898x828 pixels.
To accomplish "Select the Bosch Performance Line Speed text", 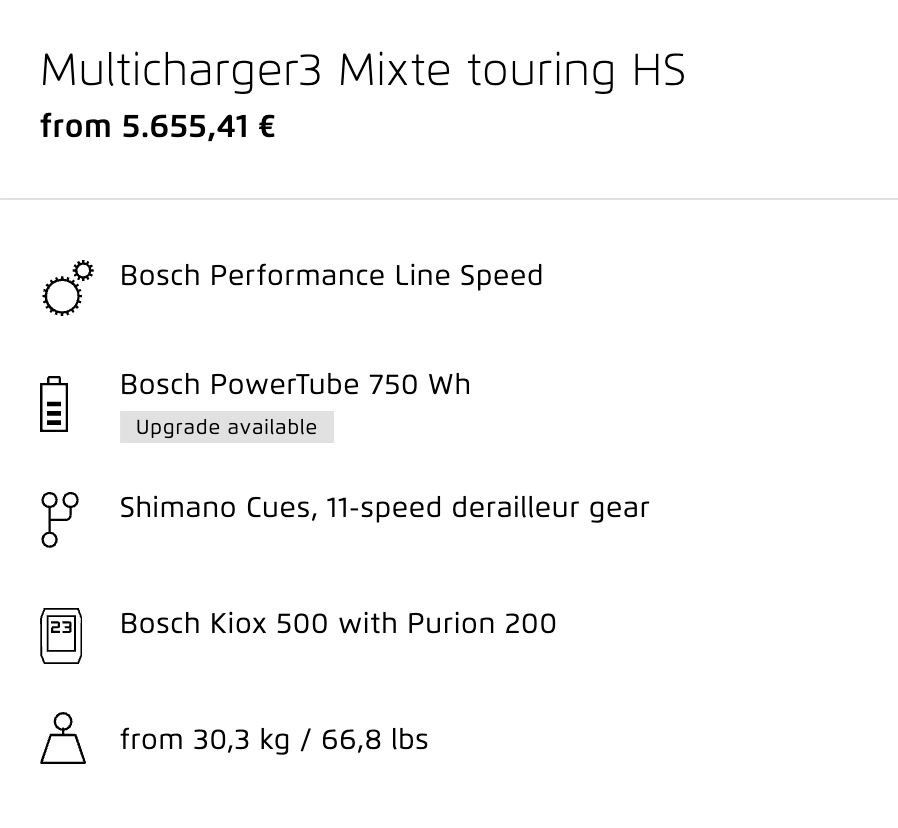I will [331, 275].
